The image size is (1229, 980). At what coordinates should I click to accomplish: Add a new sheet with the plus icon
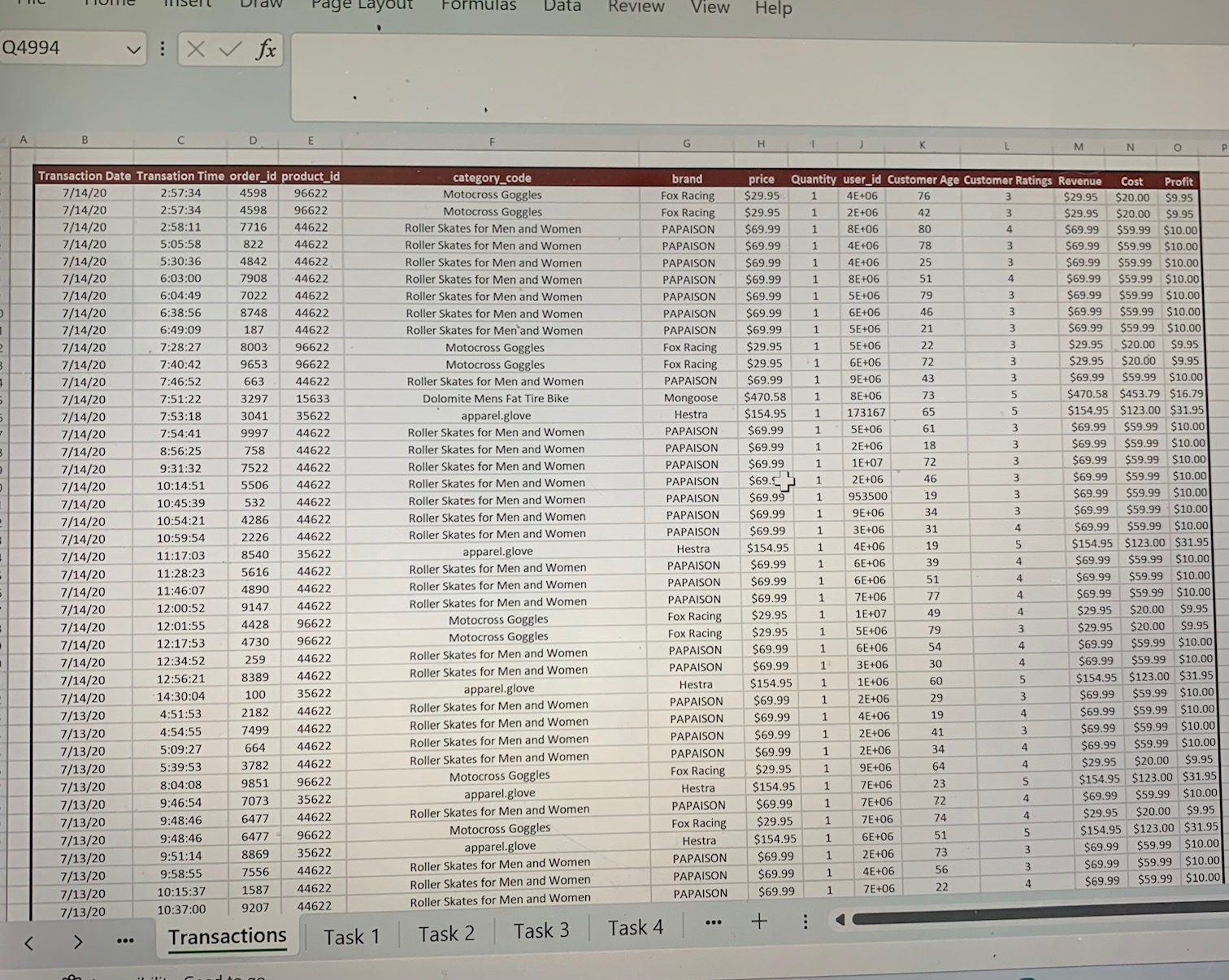point(758,921)
